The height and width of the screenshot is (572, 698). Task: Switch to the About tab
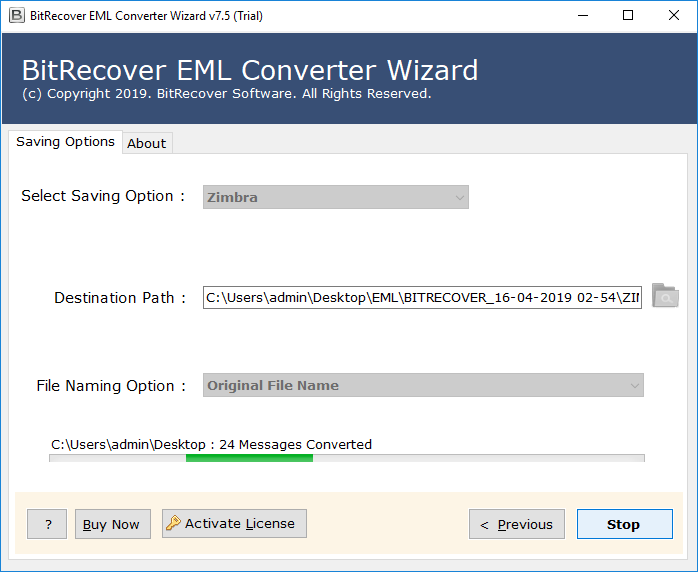[x=147, y=143]
